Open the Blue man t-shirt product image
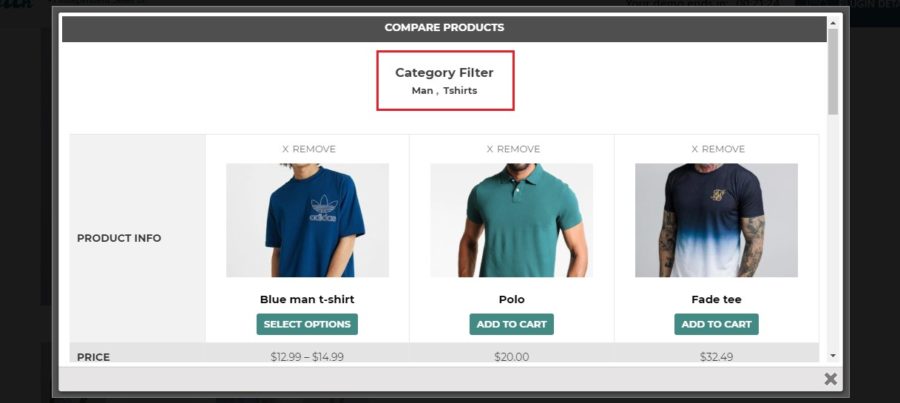Viewport: 900px width, 403px height. [x=307, y=220]
